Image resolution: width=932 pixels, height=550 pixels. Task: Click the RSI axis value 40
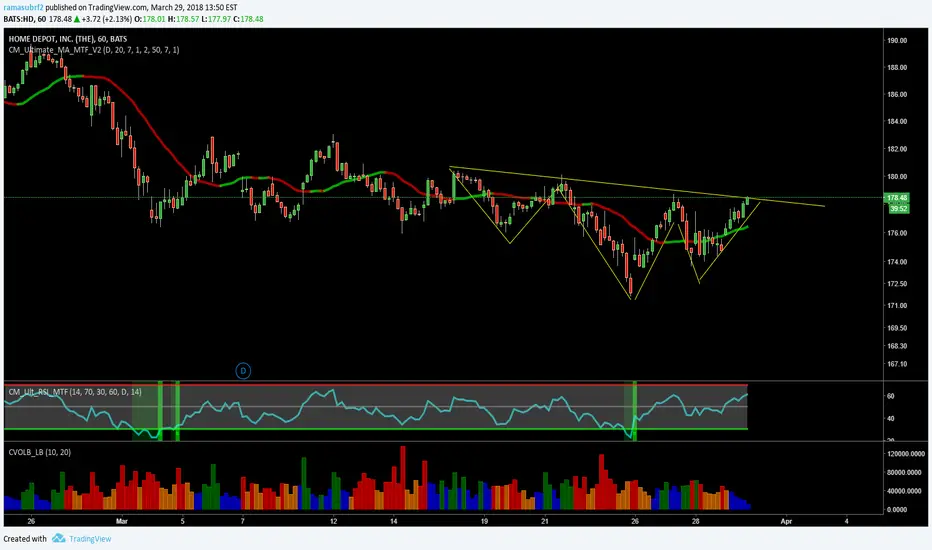(890, 419)
